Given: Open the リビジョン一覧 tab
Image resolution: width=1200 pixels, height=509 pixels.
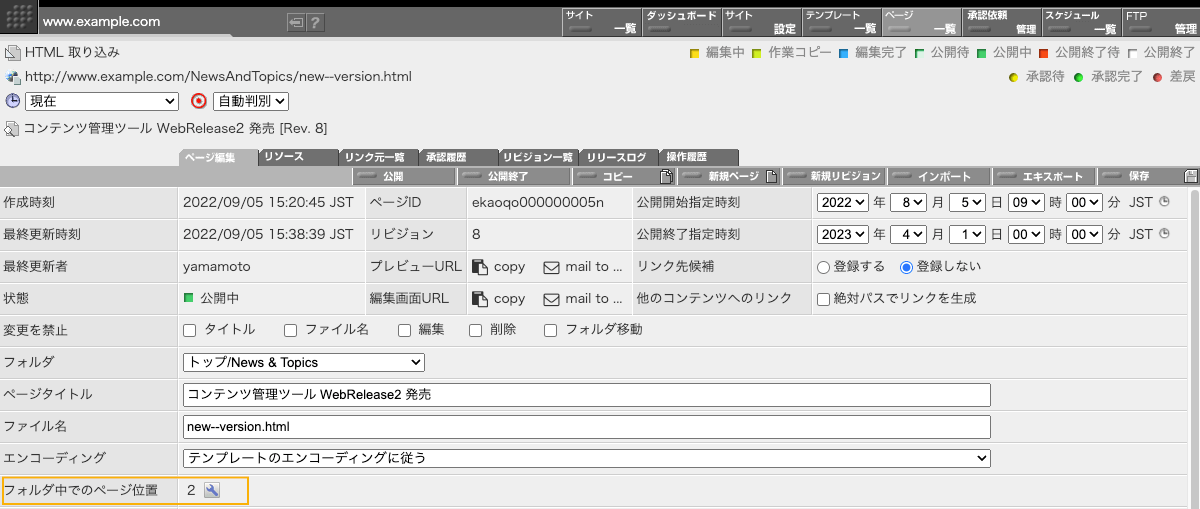Looking at the screenshot, I should pos(537,157).
